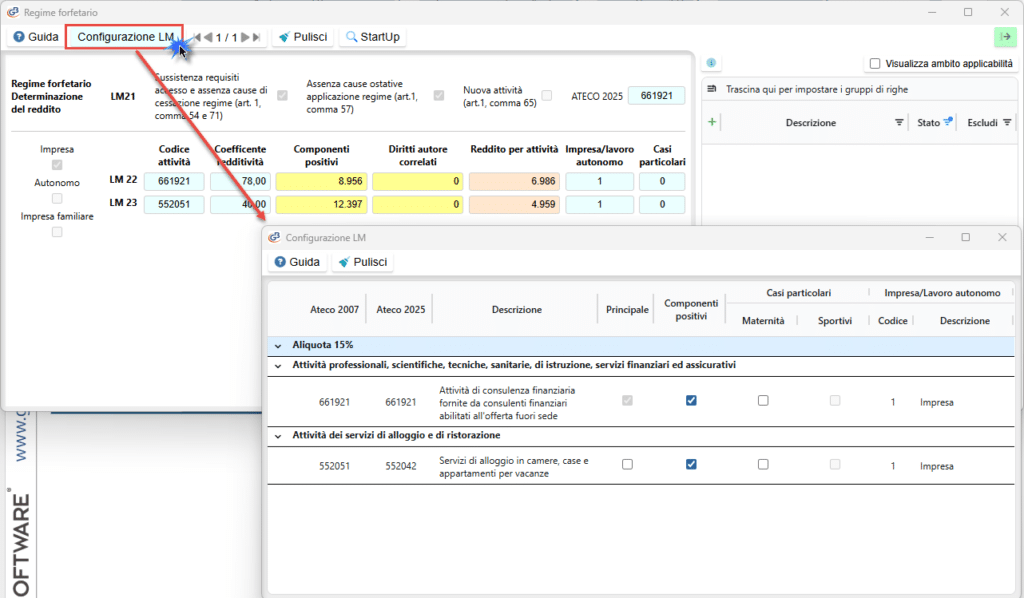Click Pulisci in the Configurazione LM window
The width and height of the screenshot is (1024, 598).
tap(363, 262)
